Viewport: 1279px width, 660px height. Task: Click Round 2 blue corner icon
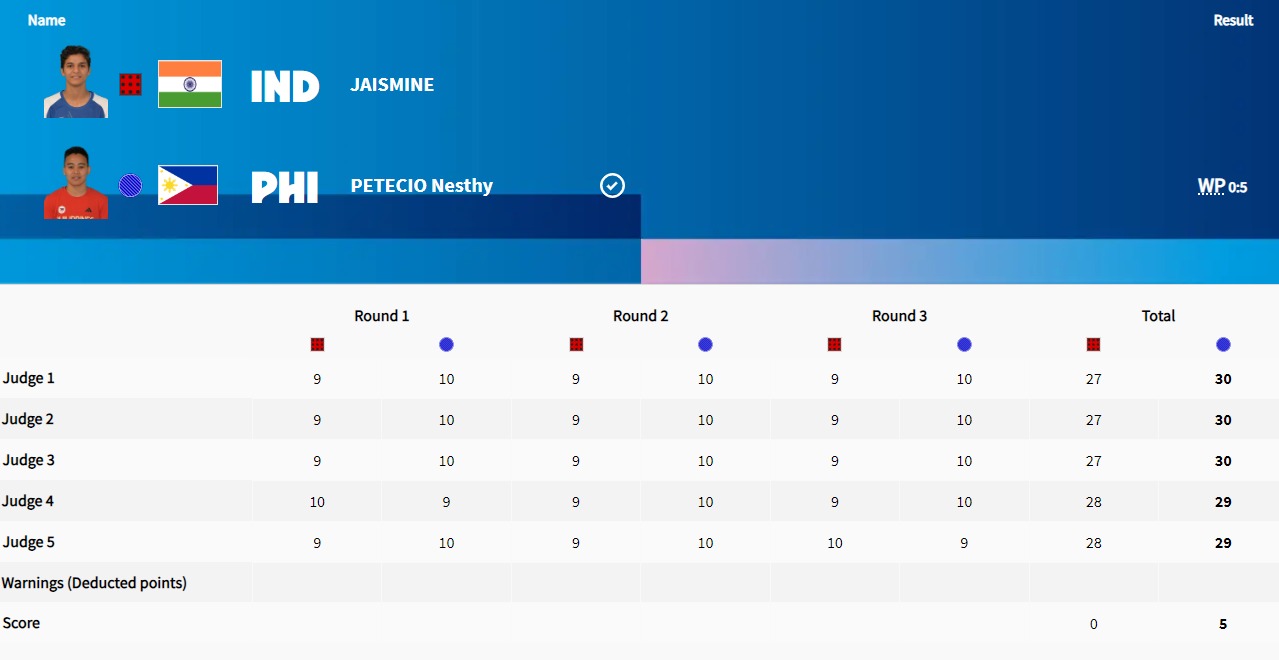[x=705, y=345]
